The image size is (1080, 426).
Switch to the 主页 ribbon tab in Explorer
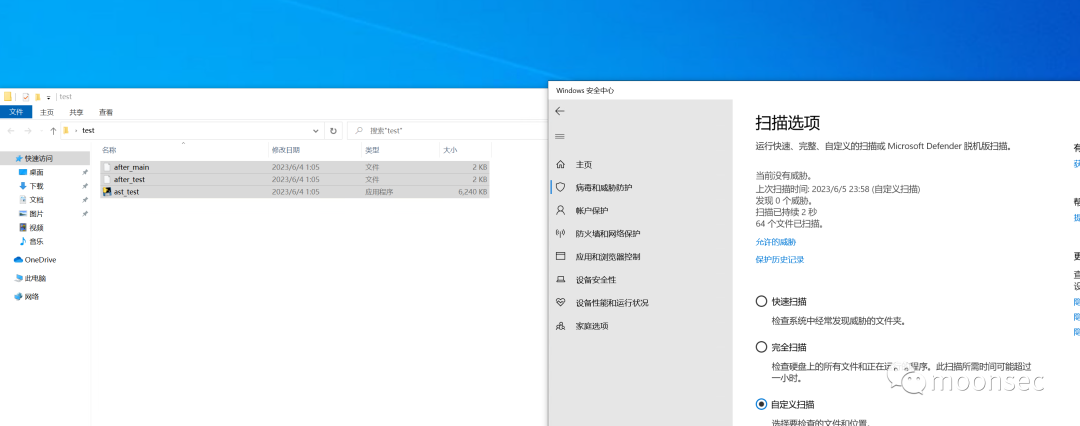point(47,112)
